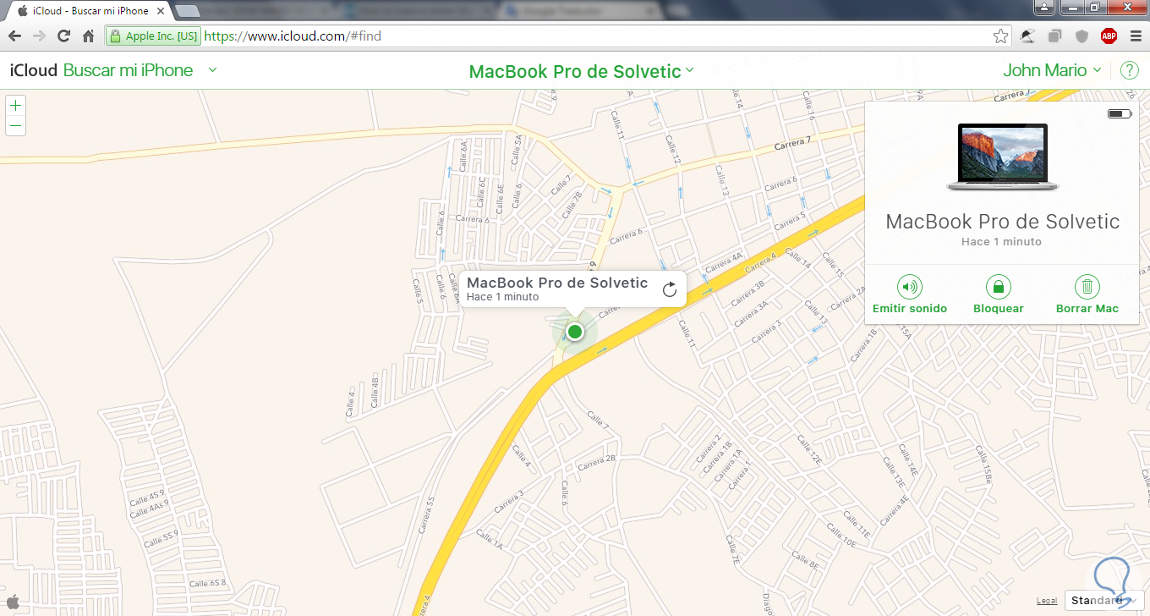
Task: Zoom in on the map
Action: pos(15,106)
